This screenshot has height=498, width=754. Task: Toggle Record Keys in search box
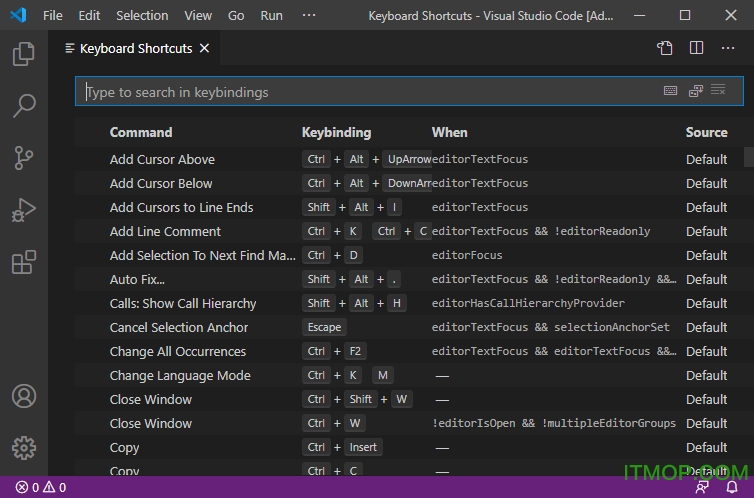pyautogui.click(x=670, y=90)
